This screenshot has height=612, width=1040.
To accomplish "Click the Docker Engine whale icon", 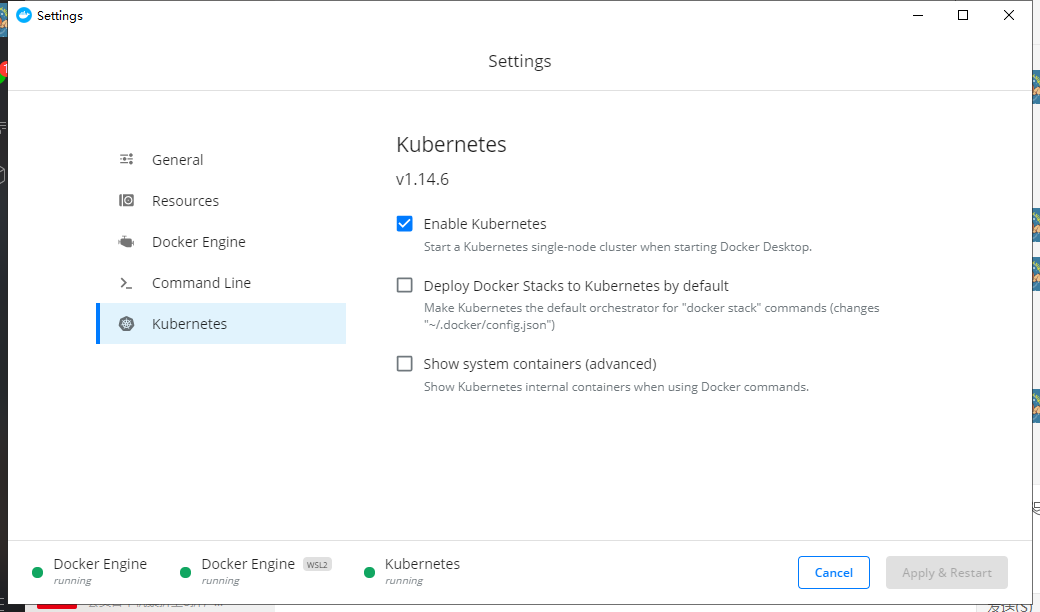I will point(126,242).
